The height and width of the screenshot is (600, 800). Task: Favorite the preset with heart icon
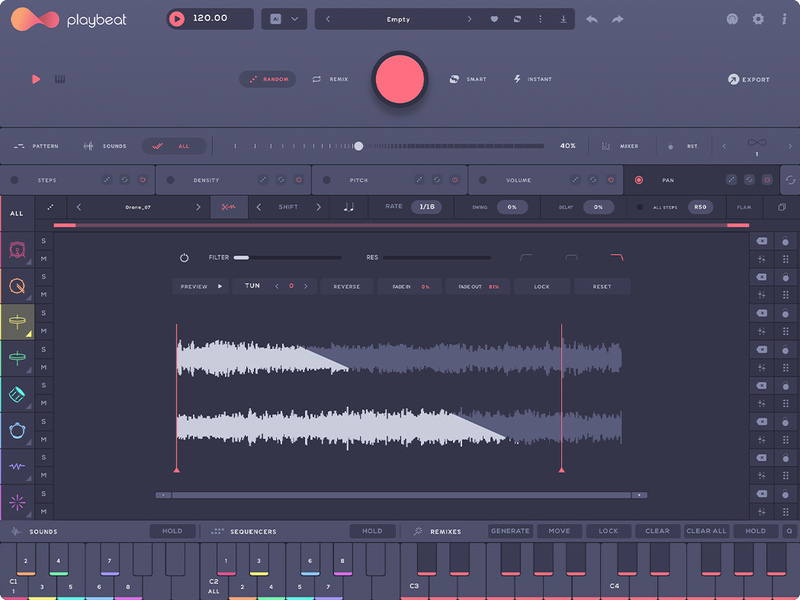[x=494, y=19]
